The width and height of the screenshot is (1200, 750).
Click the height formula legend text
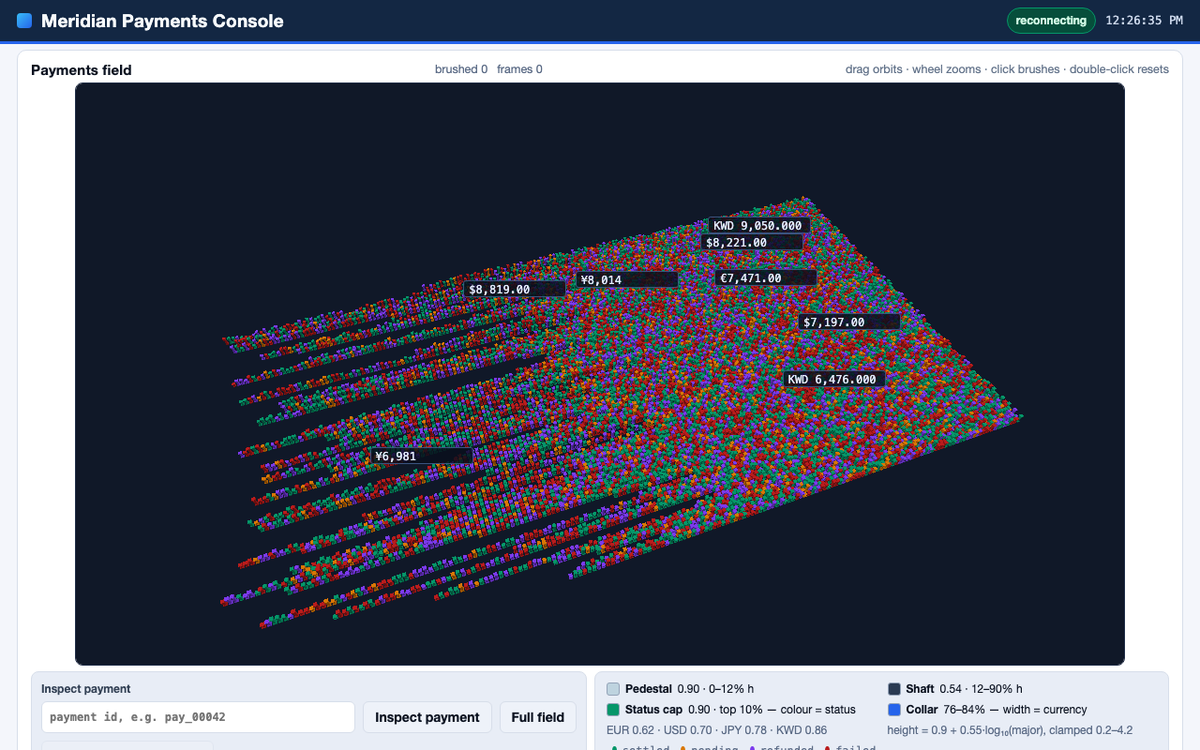pos(1010,731)
